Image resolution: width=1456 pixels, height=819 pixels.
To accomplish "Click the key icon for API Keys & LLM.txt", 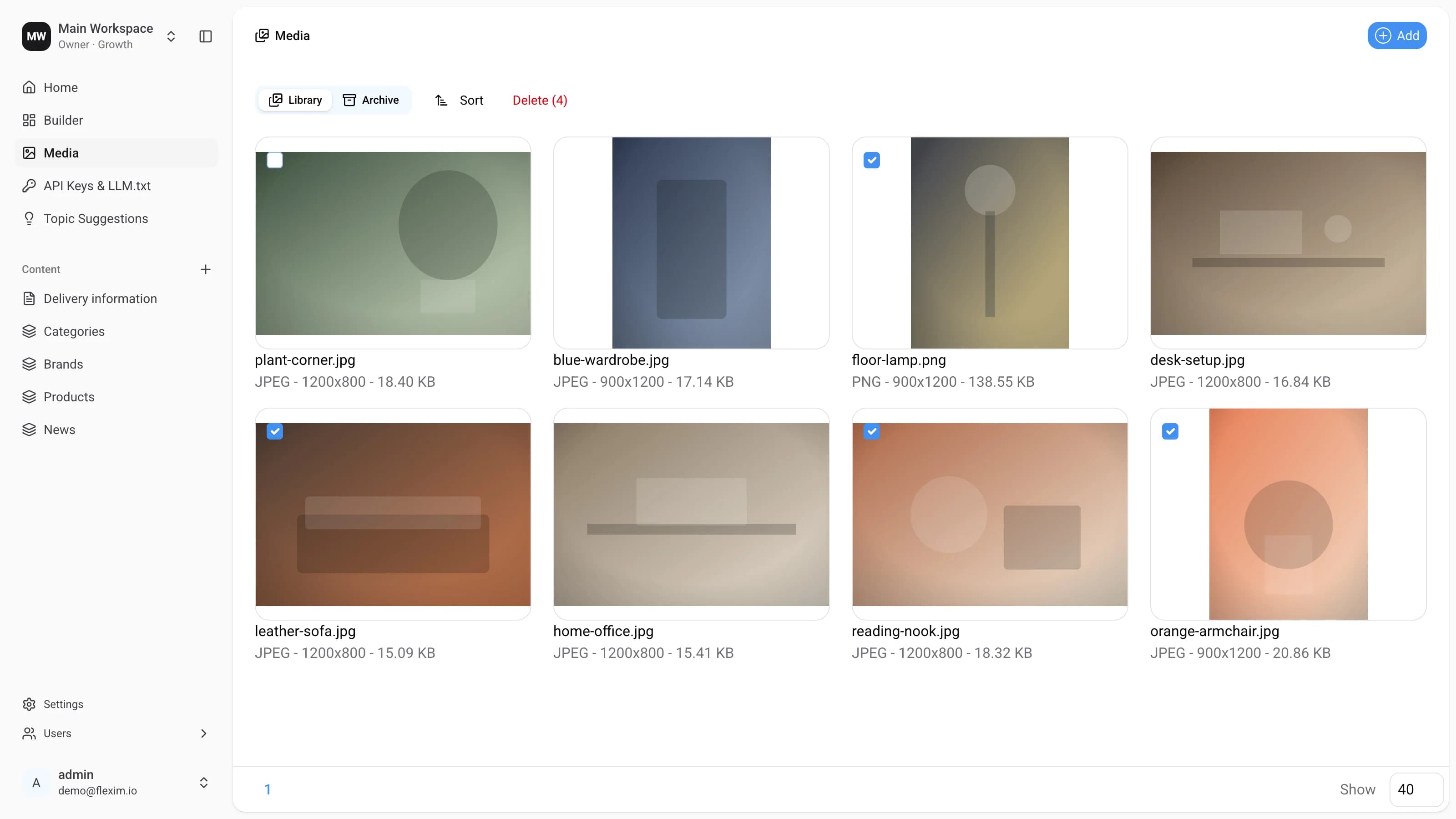I will [x=29, y=185].
